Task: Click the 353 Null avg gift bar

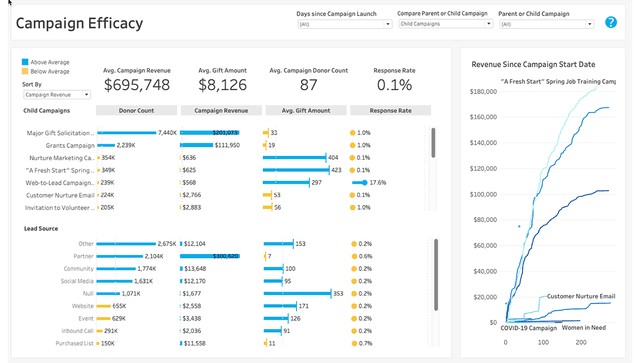Action: 297,293
